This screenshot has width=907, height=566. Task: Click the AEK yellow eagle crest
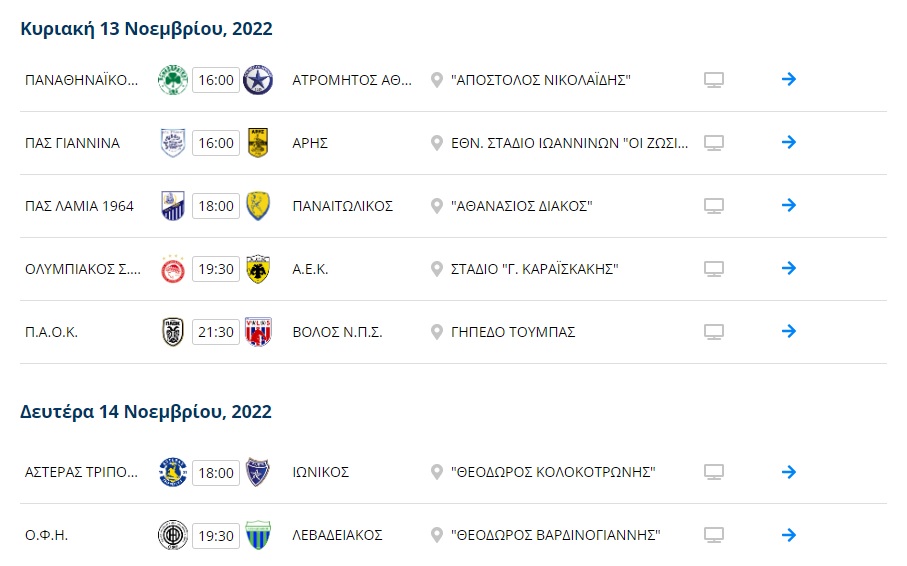pos(258,269)
